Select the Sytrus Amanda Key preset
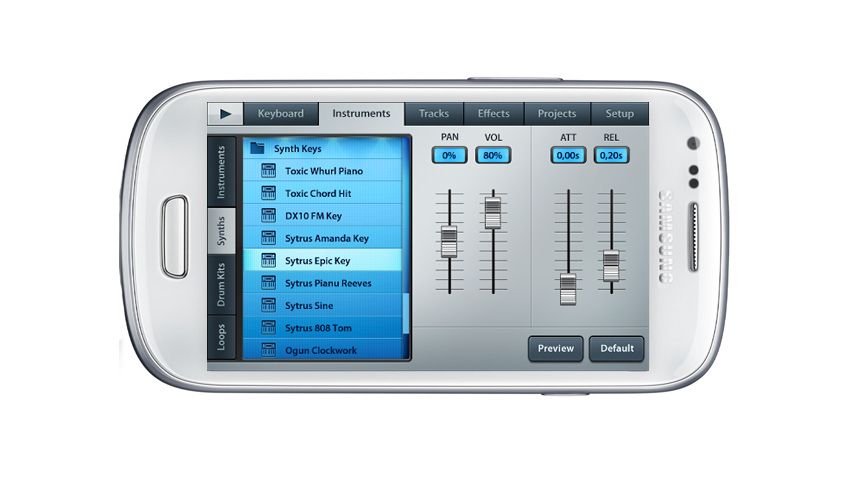This screenshot has width=850, height=478. point(324,238)
